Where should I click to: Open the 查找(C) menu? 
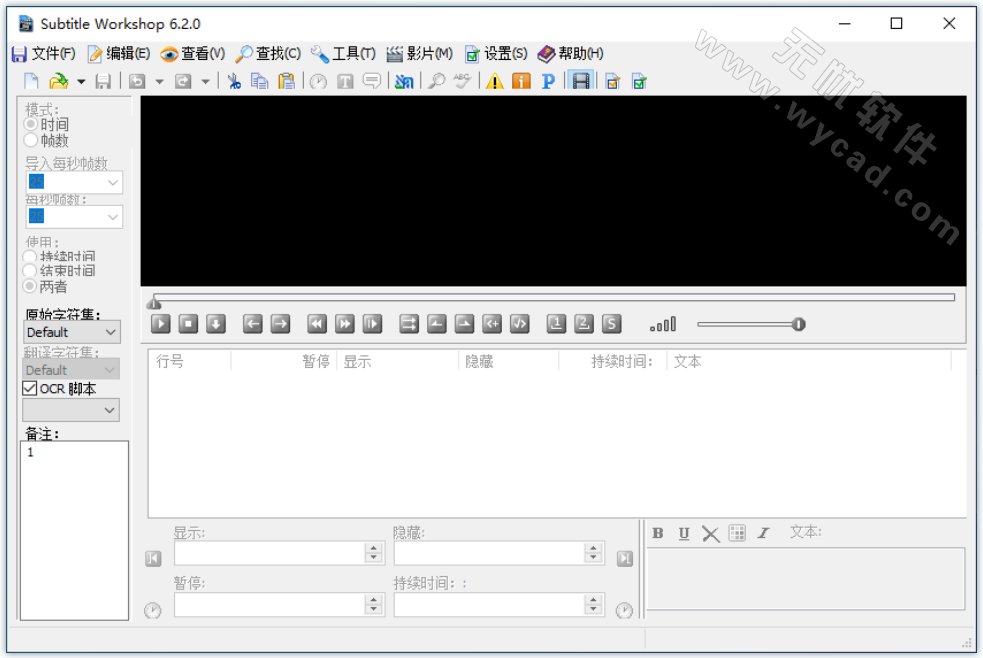click(x=268, y=54)
